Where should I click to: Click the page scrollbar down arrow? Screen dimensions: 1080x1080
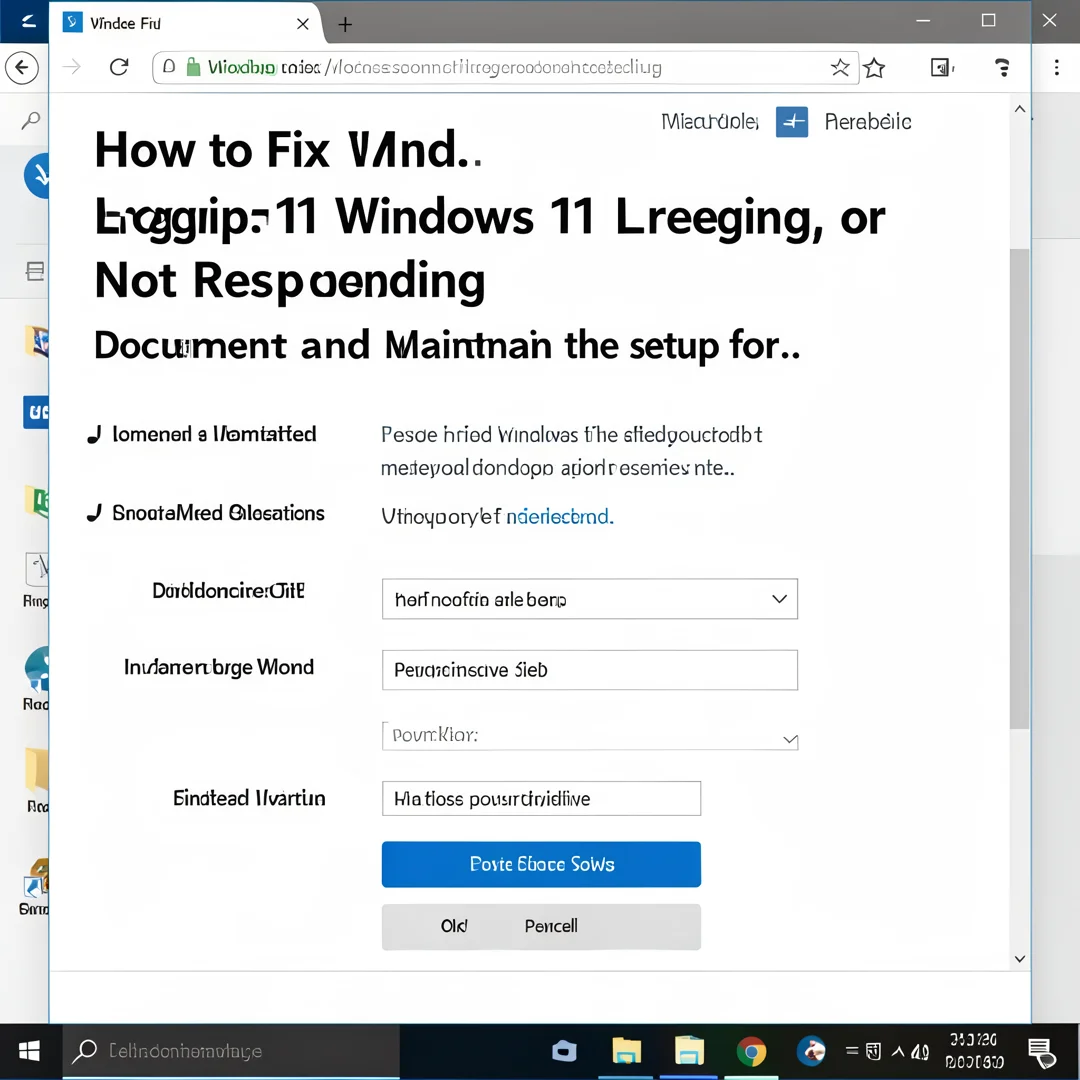pyautogui.click(x=1020, y=959)
